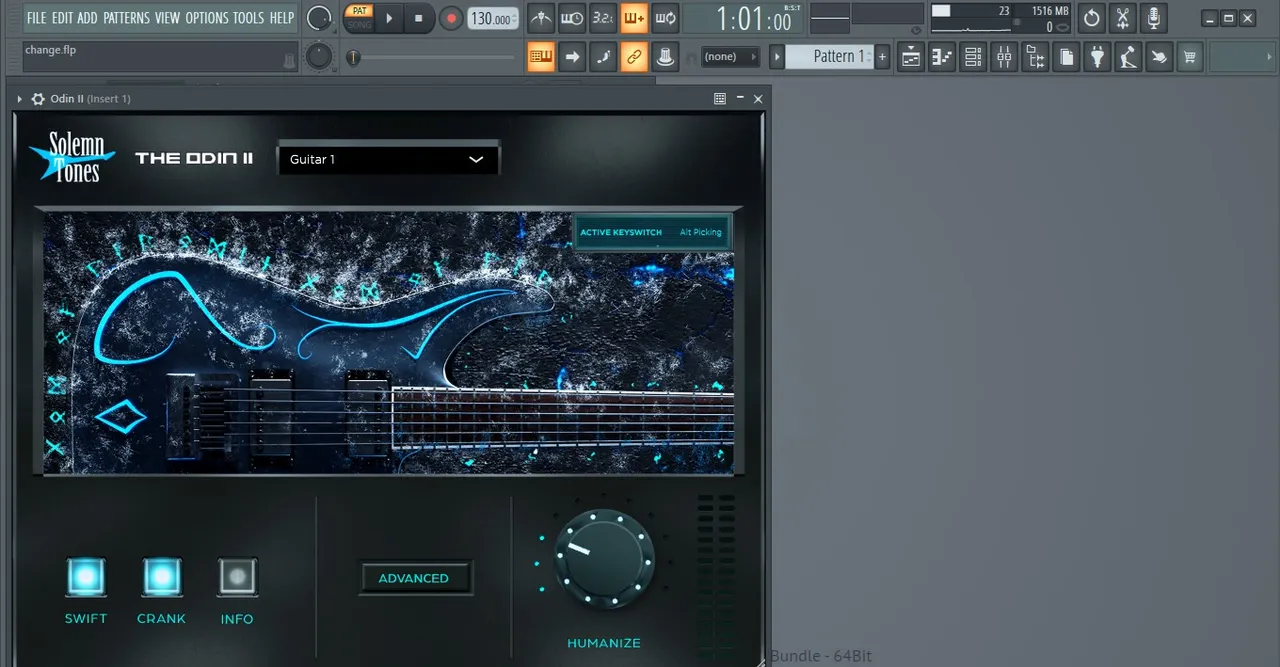Open the project picker pages icon
The width and height of the screenshot is (1280, 667).
click(x=1066, y=57)
